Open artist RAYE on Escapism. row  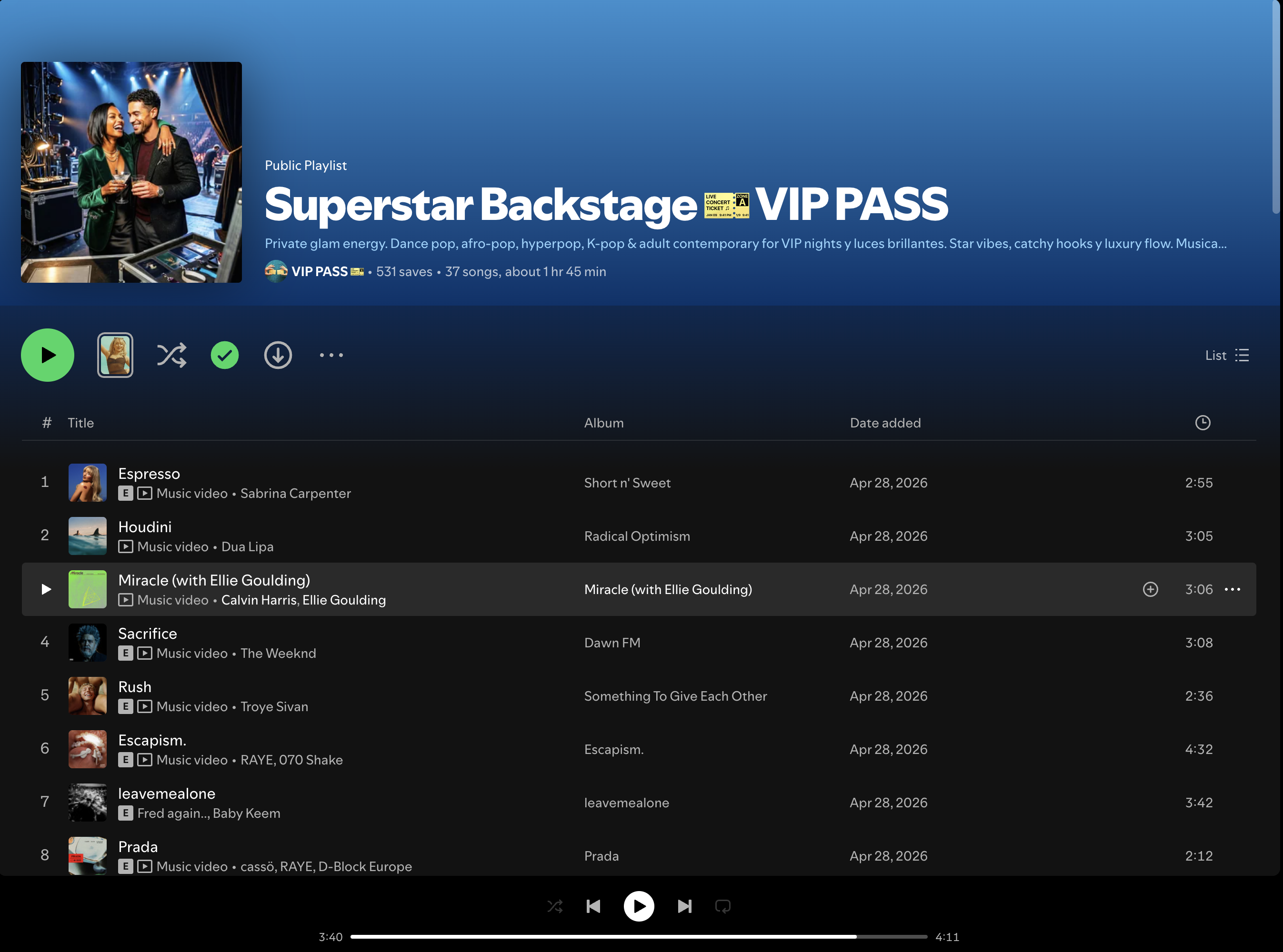[257, 760]
